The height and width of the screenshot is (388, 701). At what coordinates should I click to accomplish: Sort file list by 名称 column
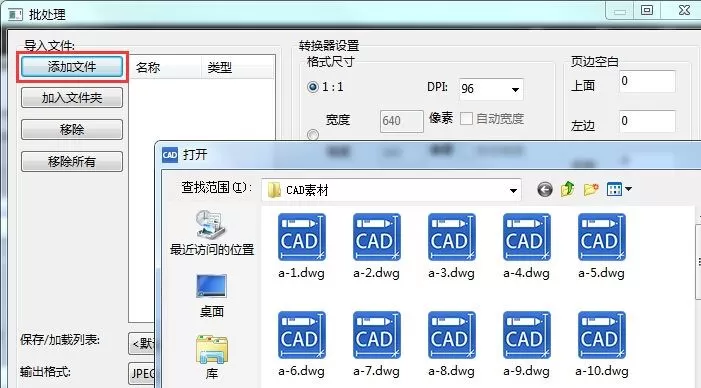(165, 67)
